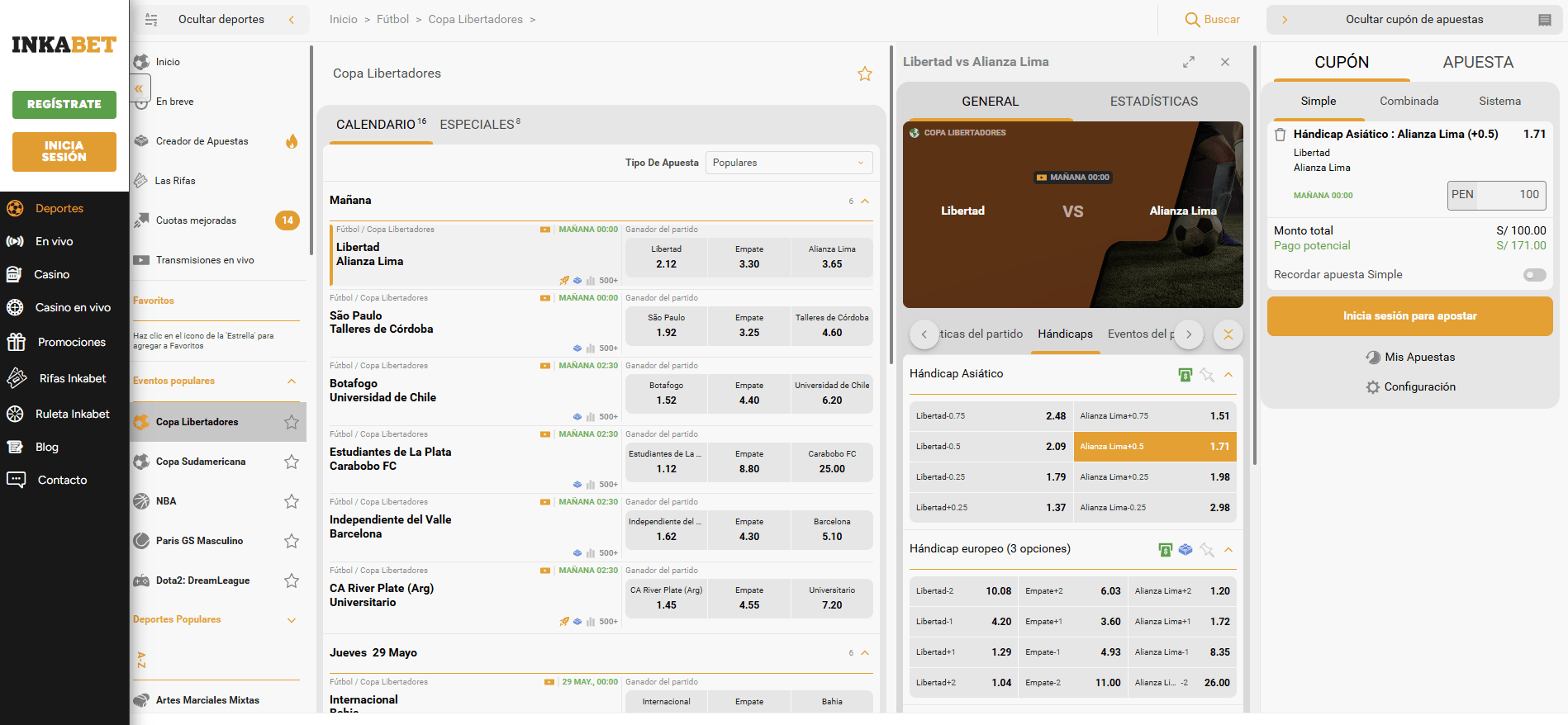
Task: Edit the PEN 100 stake field
Action: coord(1496,195)
